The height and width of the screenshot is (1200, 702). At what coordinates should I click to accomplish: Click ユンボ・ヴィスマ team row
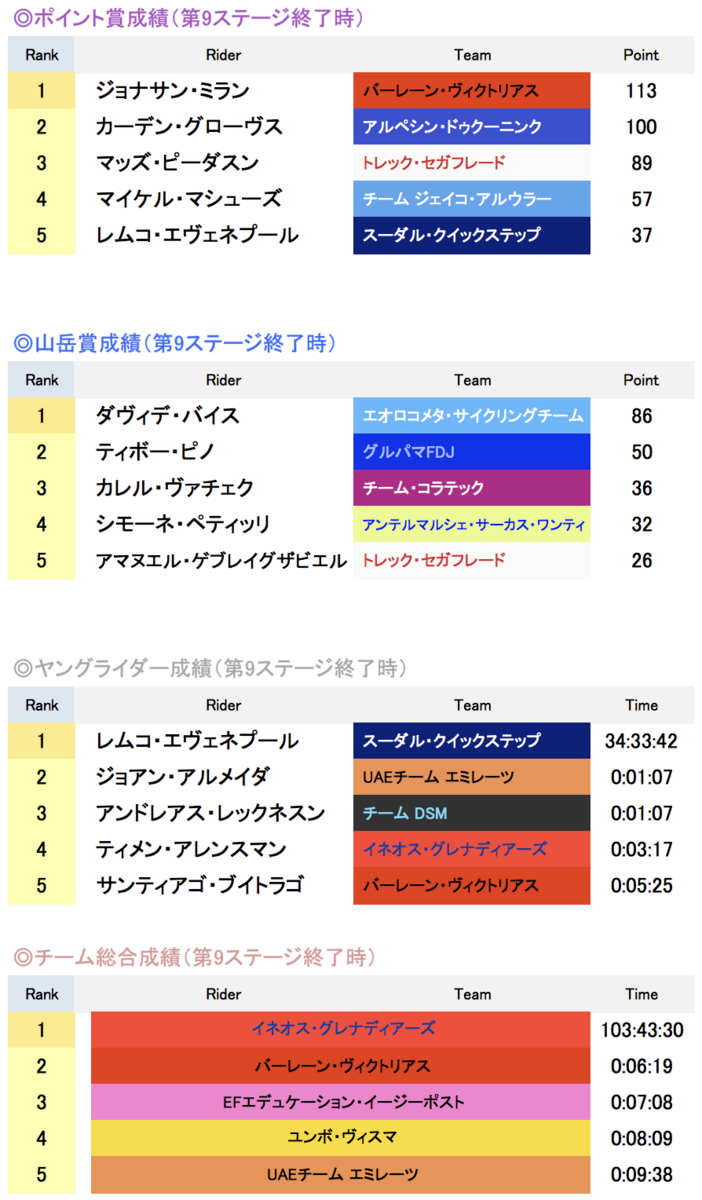click(341, 1138)
